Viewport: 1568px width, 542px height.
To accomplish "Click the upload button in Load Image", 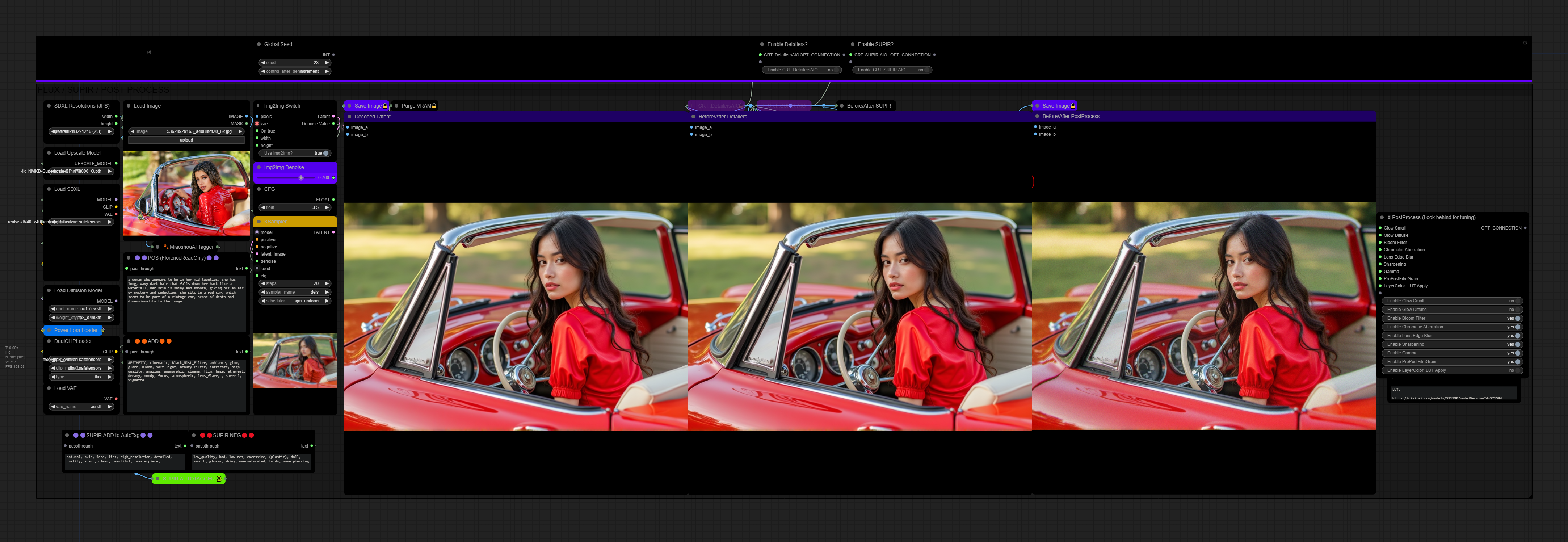I will [x=186, y=140].
